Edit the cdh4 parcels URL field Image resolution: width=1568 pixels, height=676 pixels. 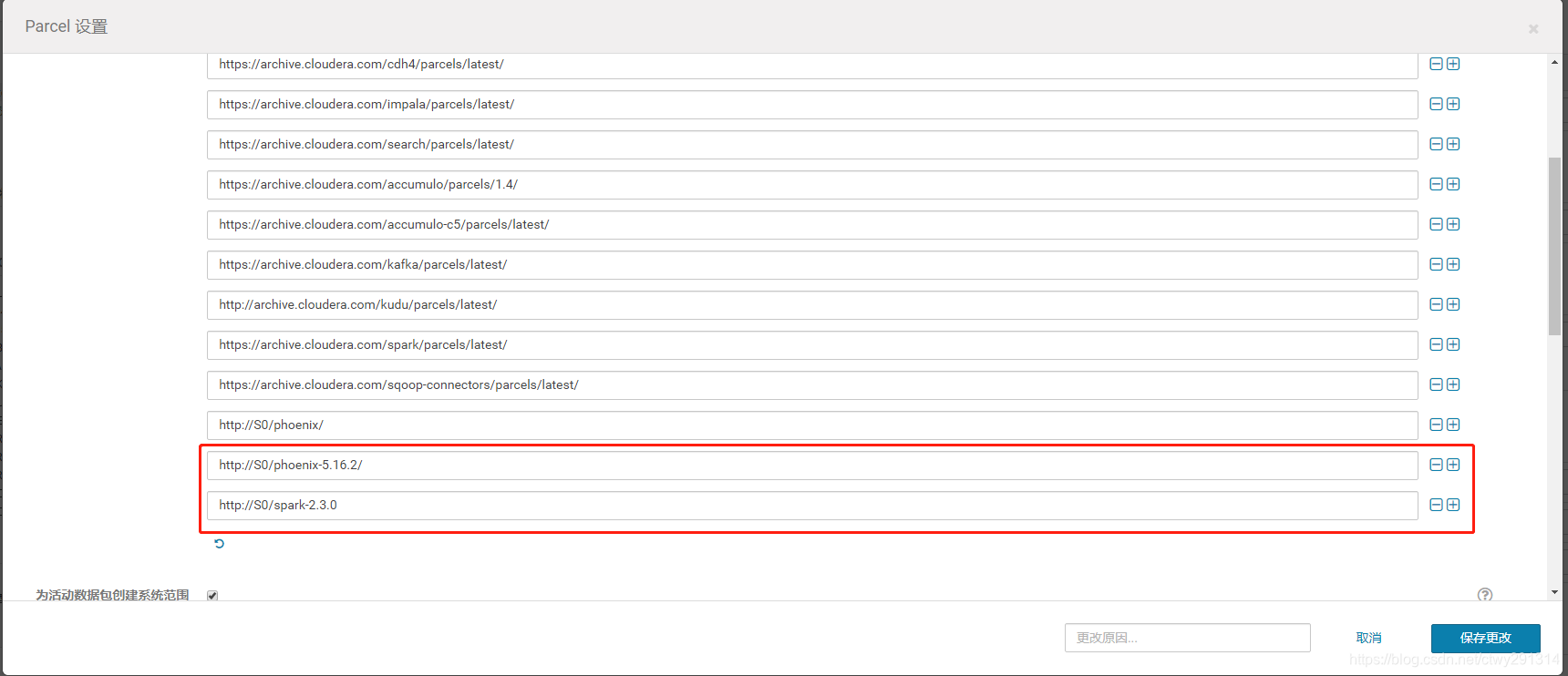(812, 64)
